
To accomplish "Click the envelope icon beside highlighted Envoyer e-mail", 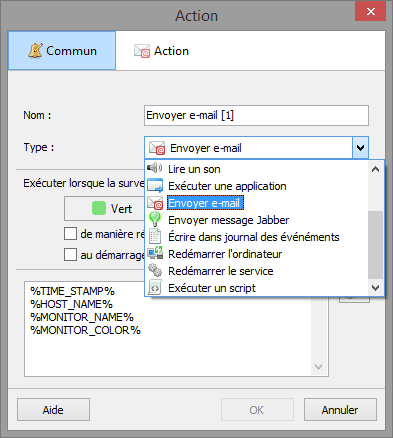I will pyautogui.click(x=155, y=203).
